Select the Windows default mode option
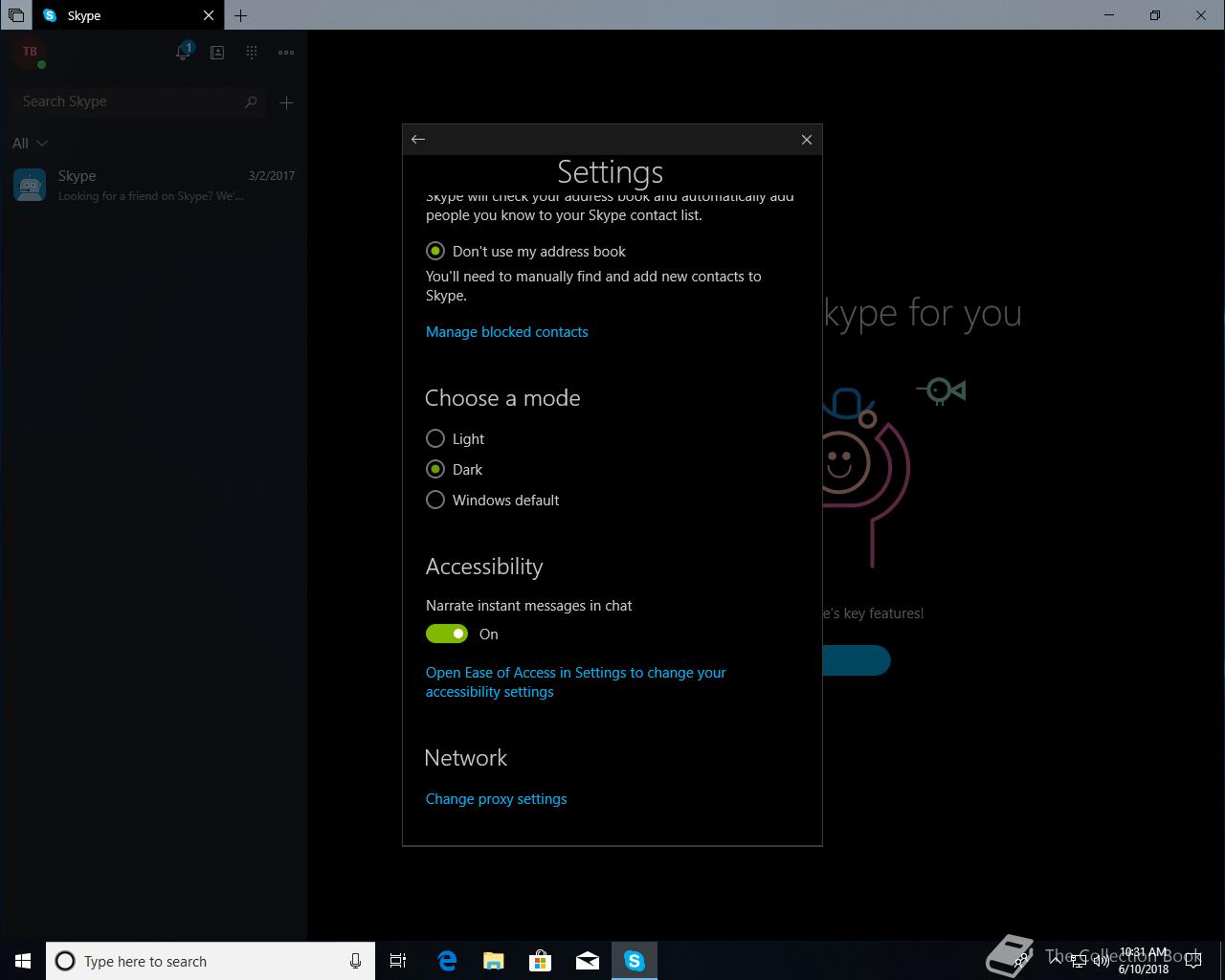 point(492,501)
